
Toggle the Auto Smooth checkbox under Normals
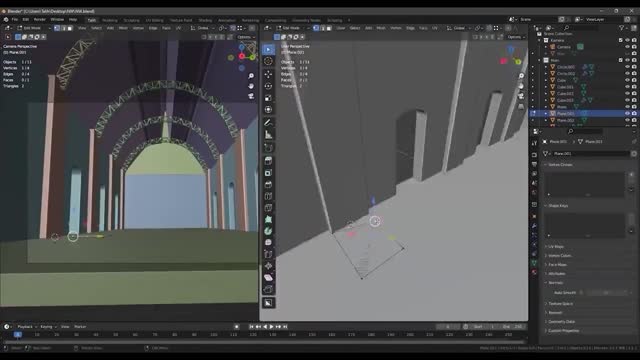[581, 293]
